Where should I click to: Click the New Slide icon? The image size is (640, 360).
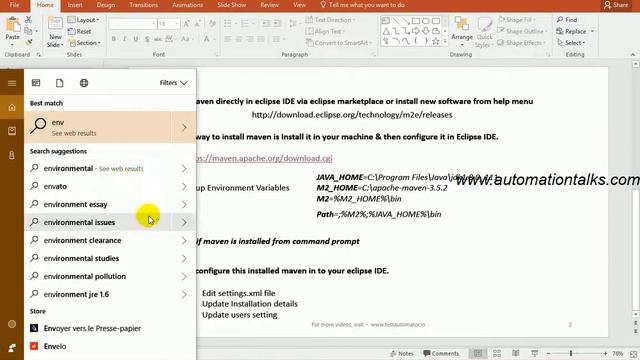pyautogui.click(x=55, y=24)
